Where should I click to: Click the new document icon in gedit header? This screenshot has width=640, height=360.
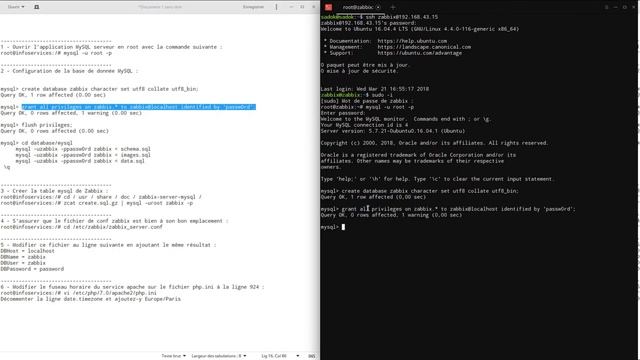[x=36, y=7]
